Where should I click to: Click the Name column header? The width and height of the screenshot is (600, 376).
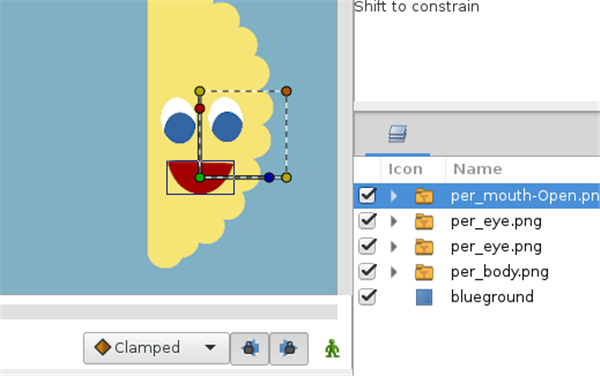click(478, 169)
